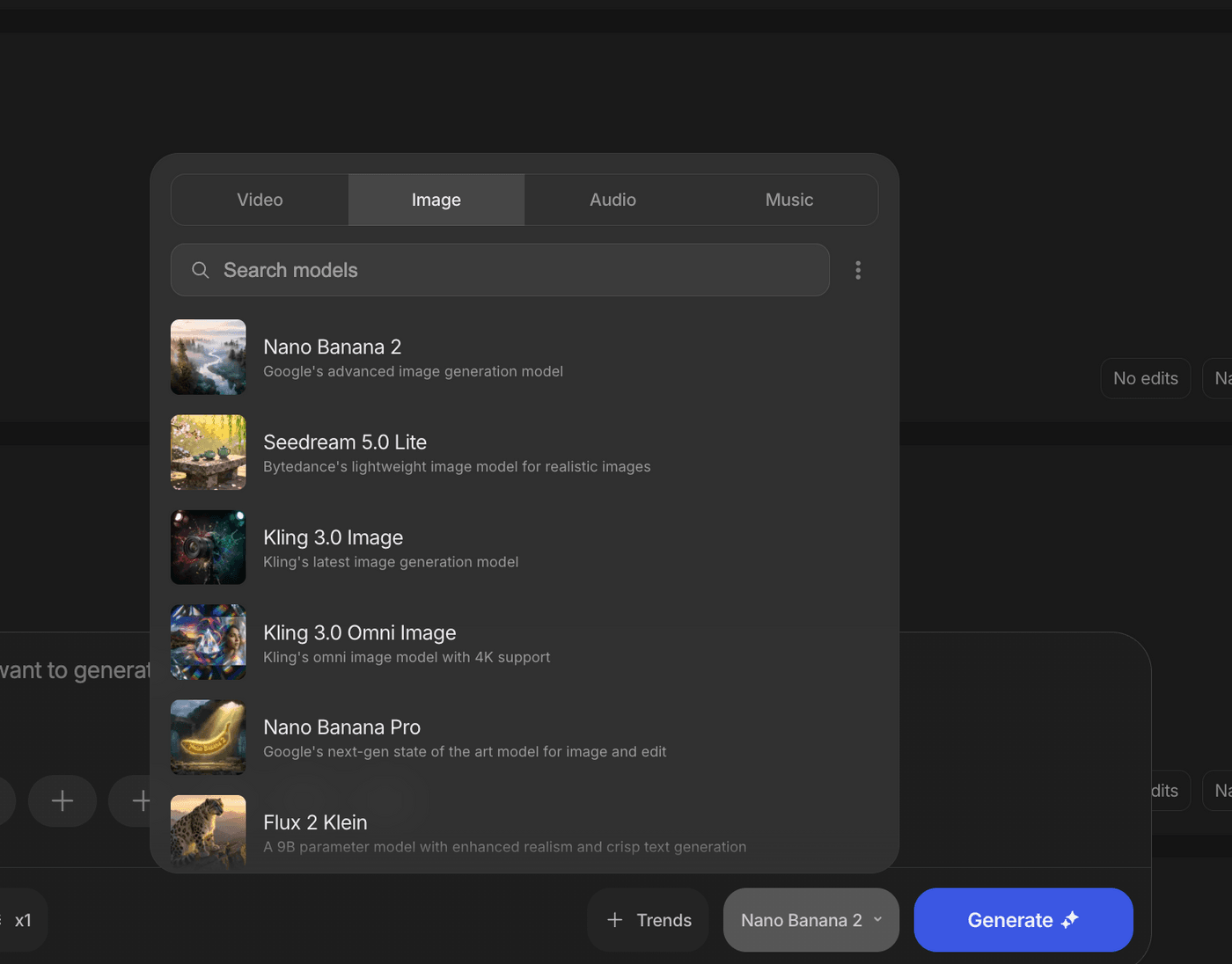
Task: Click the leftmost round plus icon button
Action: (x=62, y=800)
